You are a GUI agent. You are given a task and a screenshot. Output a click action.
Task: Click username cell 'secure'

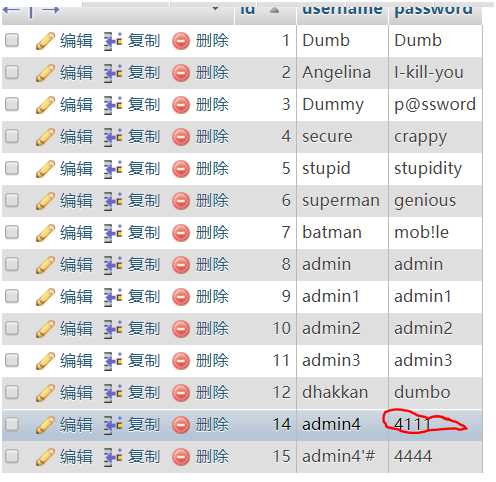click(327, 137)
